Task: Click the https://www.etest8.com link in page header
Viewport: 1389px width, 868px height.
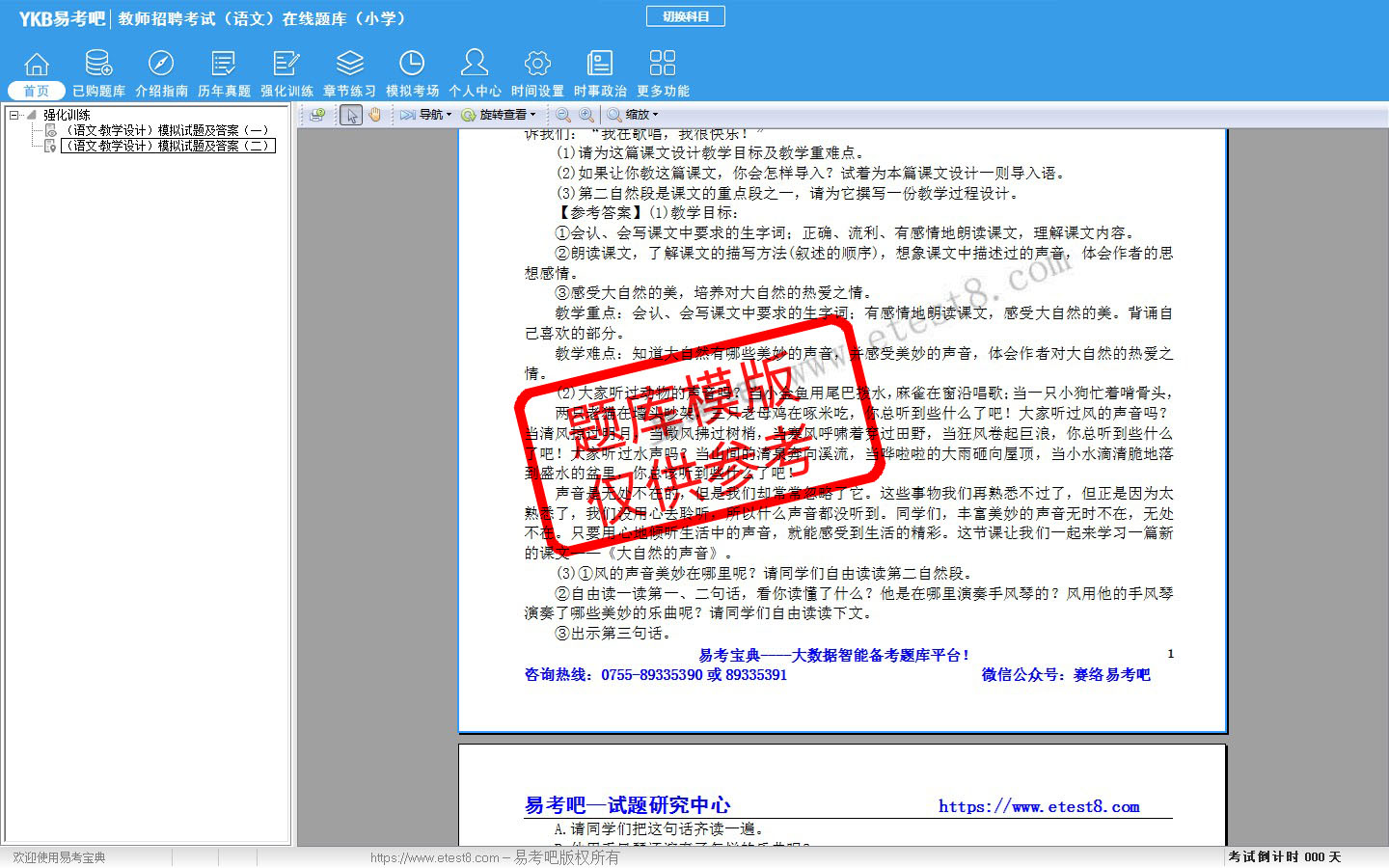Action: (1039, 807)
